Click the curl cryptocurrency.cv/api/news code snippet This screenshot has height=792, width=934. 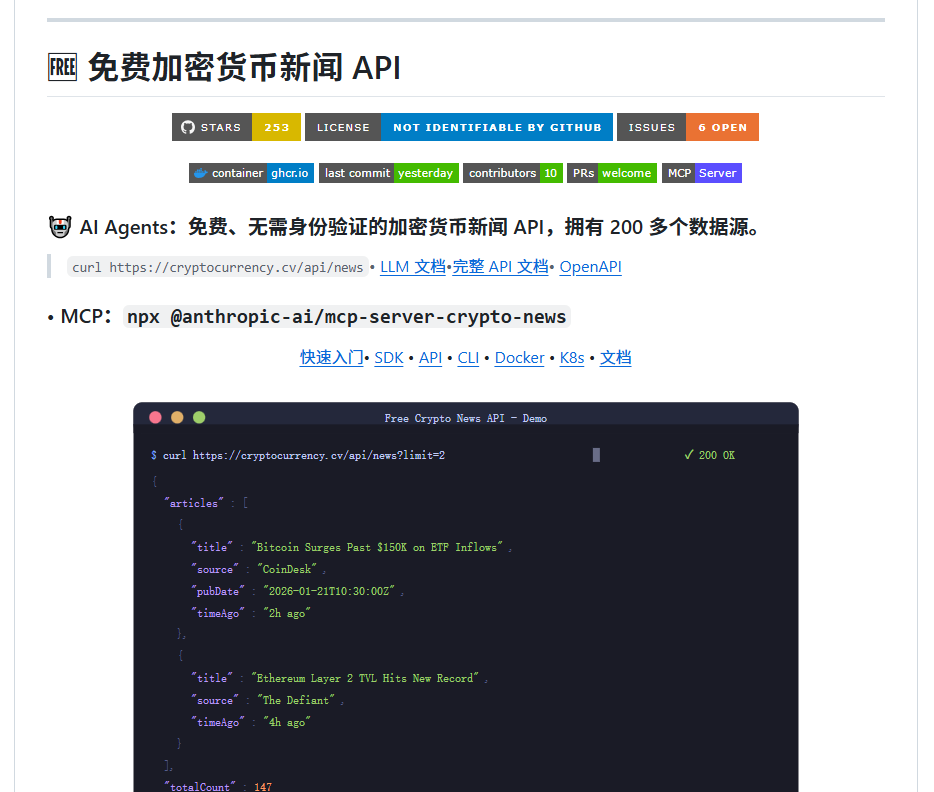(217, 267)
